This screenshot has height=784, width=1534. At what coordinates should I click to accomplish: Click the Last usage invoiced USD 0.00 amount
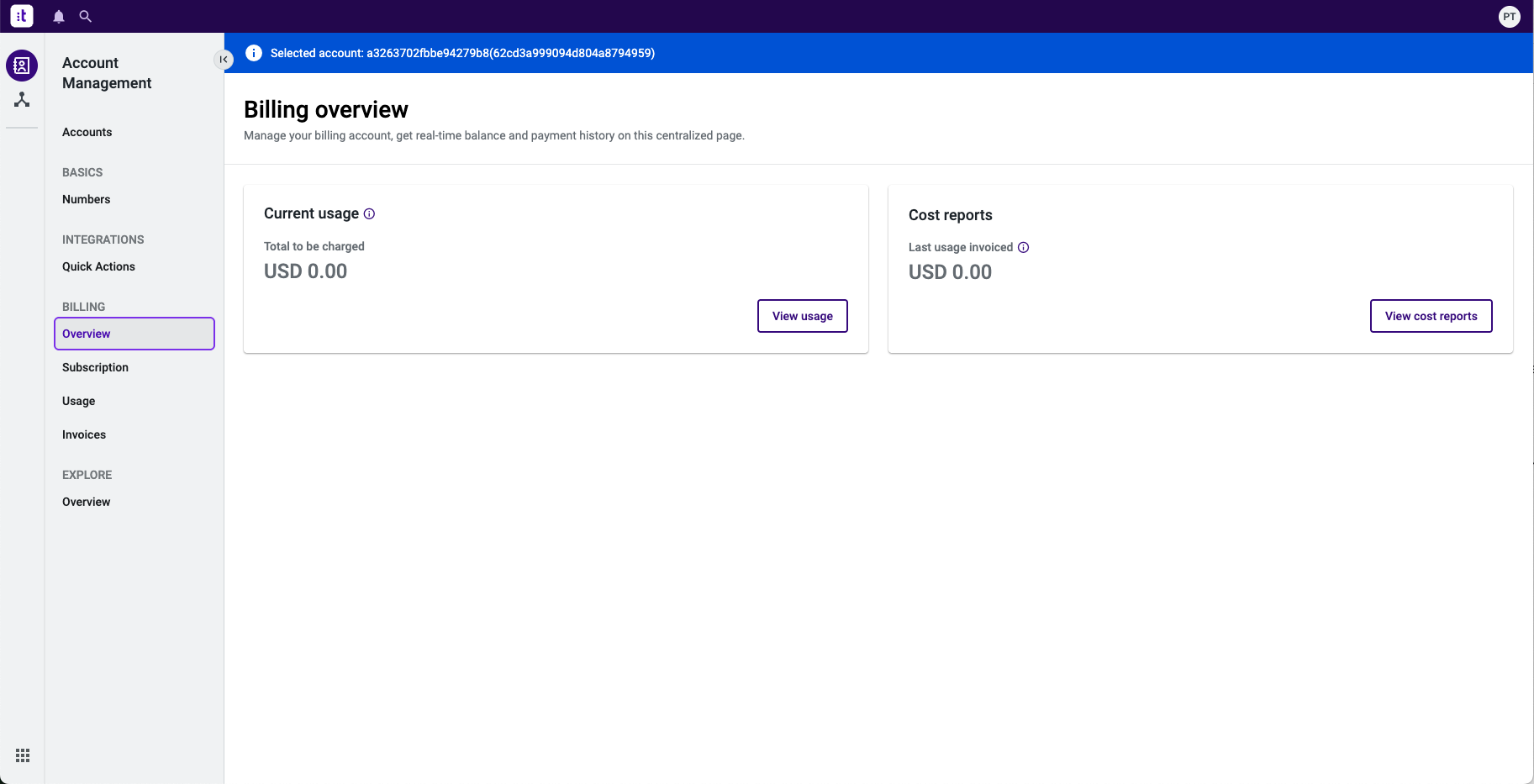950,272
